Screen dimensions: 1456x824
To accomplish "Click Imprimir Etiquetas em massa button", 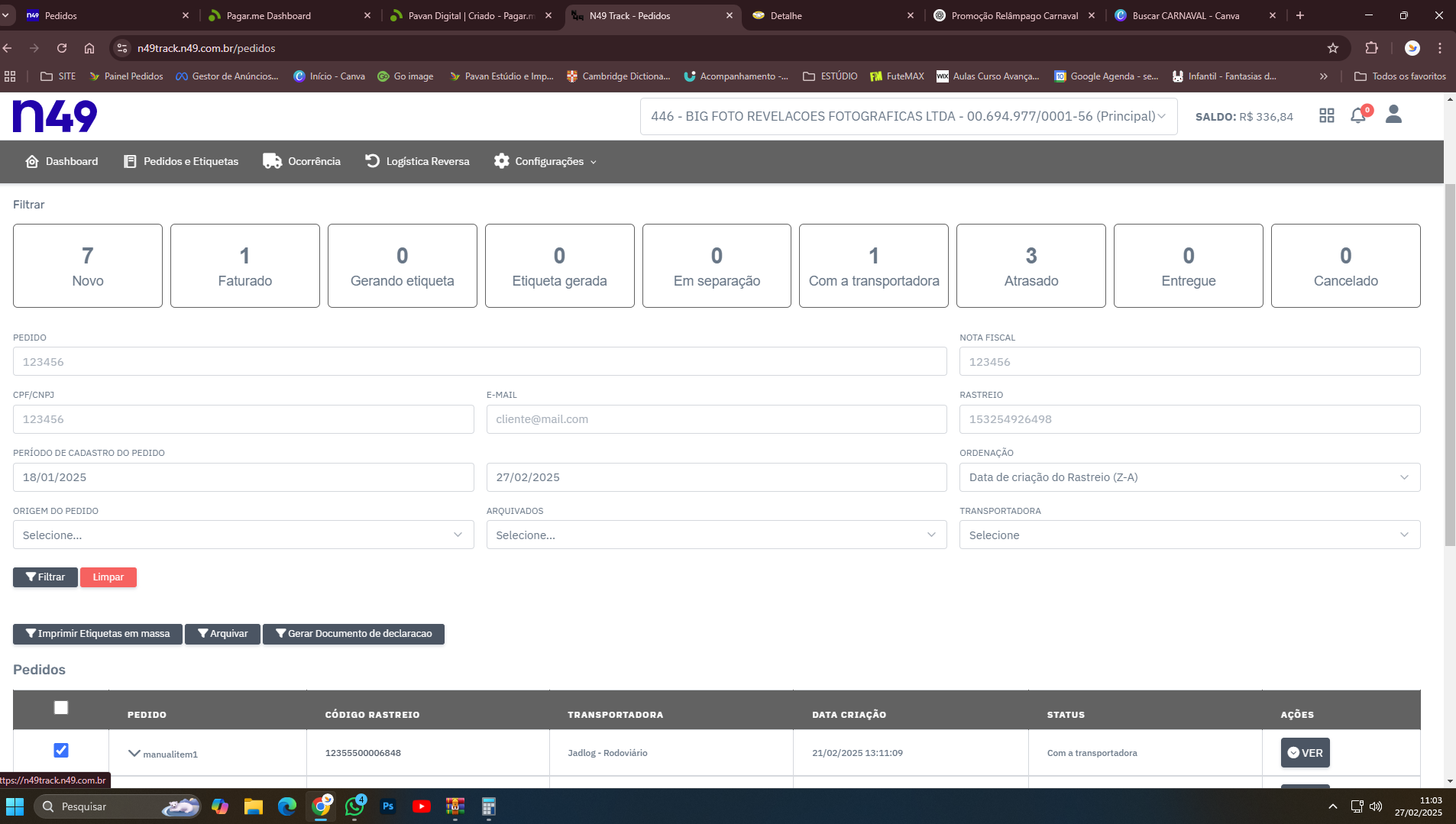I will pos(98,634).
